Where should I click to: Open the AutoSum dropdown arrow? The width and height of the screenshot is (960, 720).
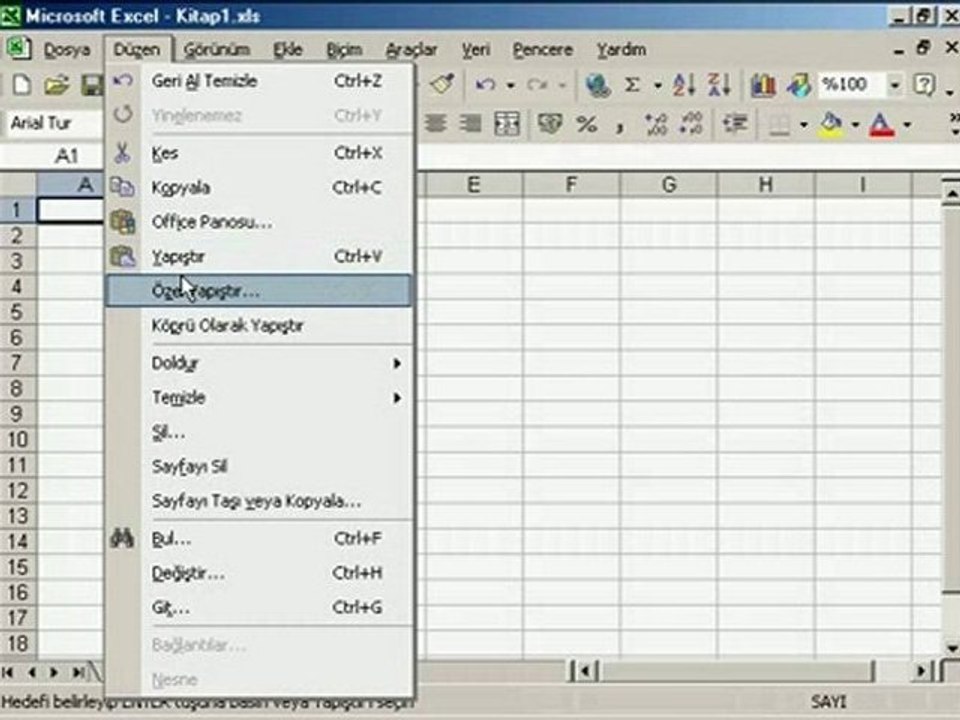[658, 85]
